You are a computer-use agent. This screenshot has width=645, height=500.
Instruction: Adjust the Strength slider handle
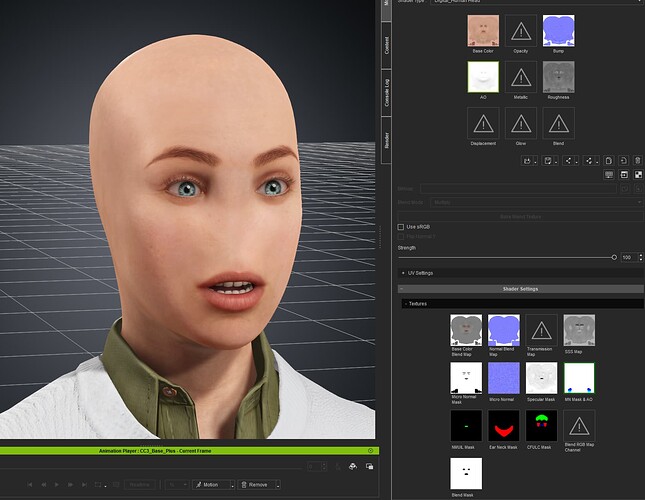614,257
